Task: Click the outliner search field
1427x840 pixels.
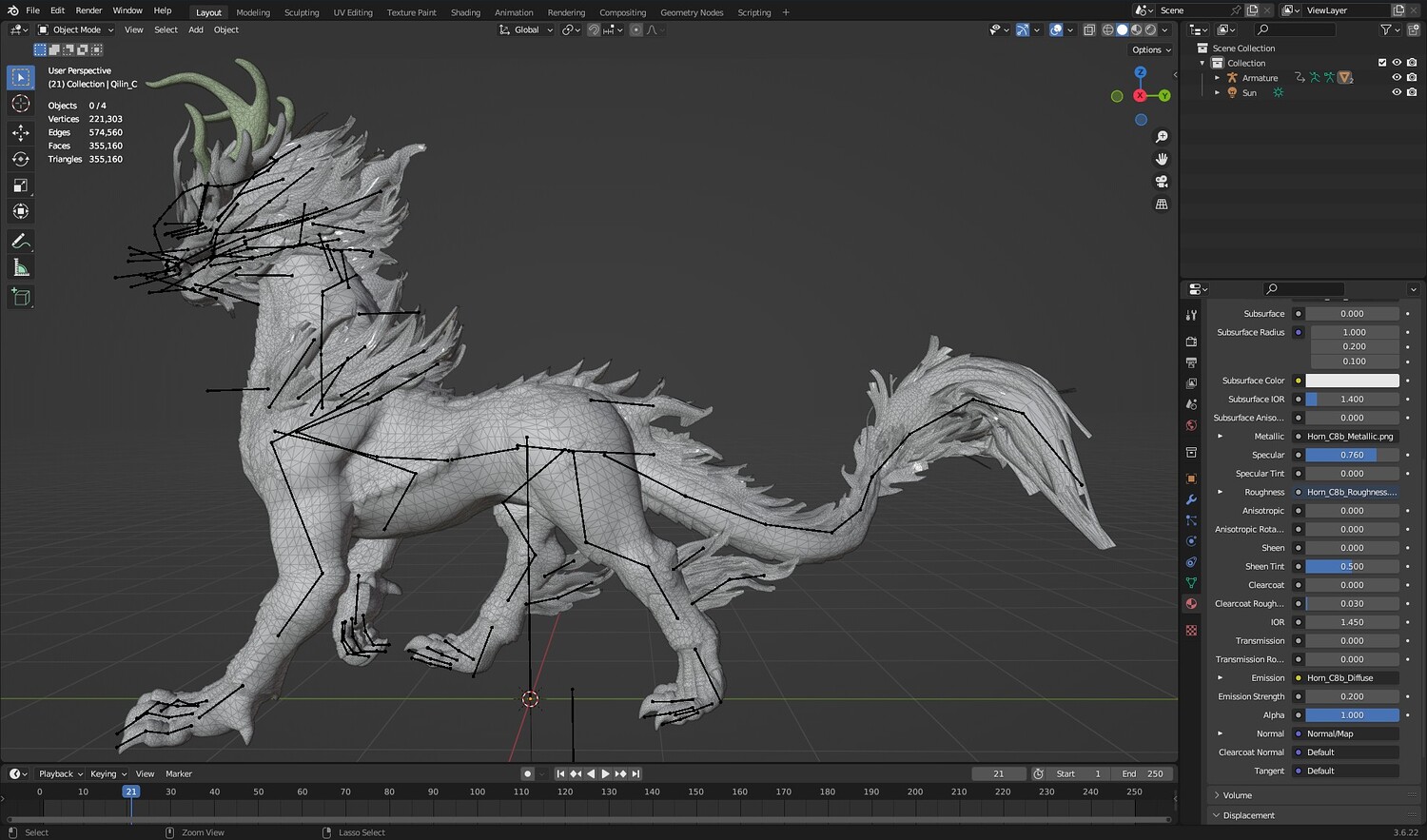Action: pos(1295,29)
